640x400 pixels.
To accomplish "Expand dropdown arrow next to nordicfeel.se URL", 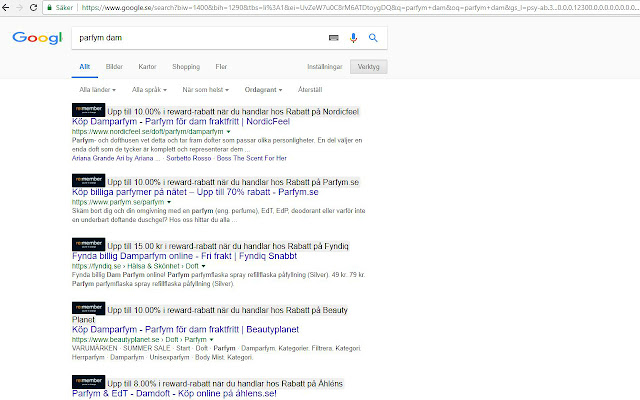I will pos(229,132).
